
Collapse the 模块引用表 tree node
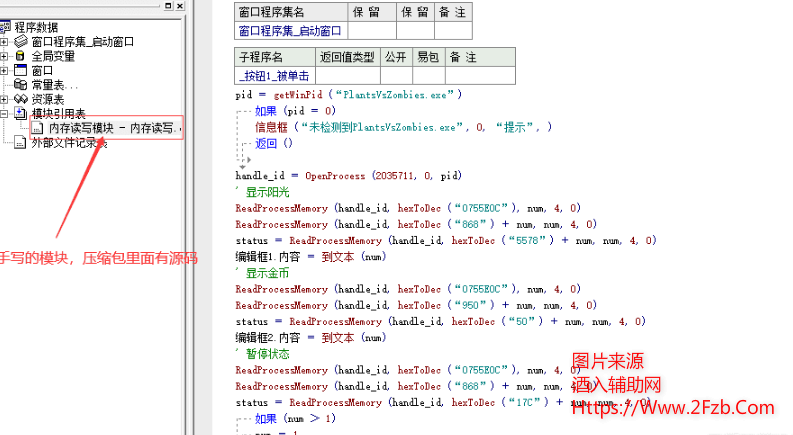click(5, 114)
